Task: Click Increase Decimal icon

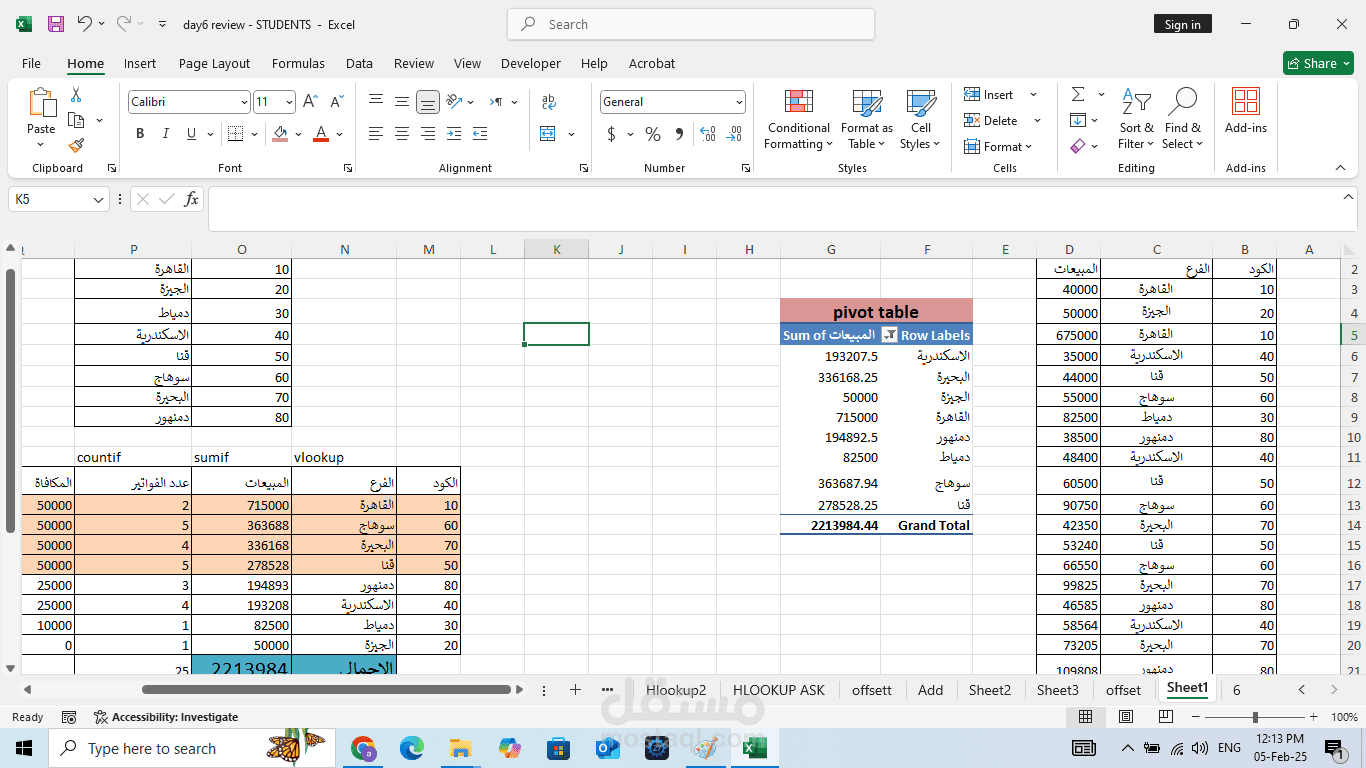Action: click(x=708, y=134)
